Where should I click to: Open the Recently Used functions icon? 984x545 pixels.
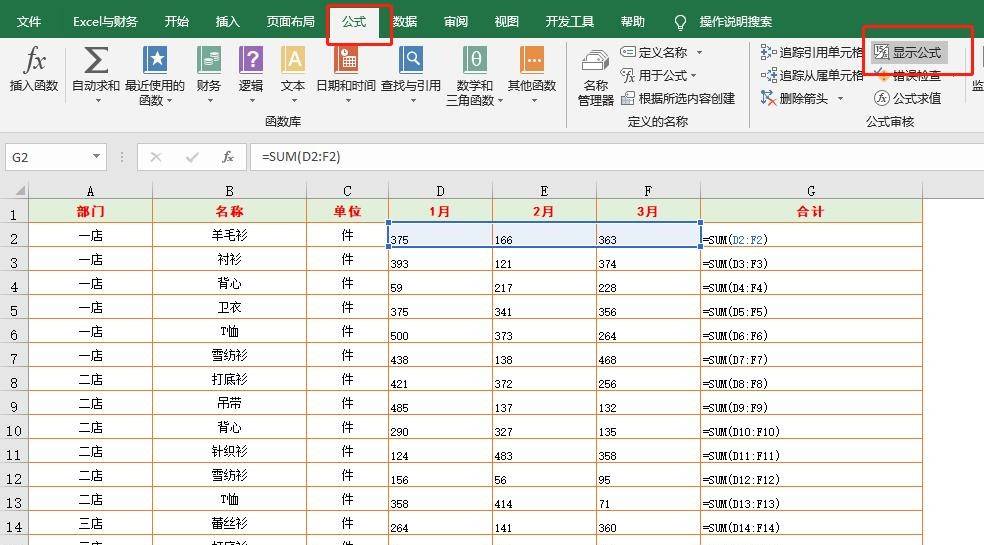(x=154, y=61)
